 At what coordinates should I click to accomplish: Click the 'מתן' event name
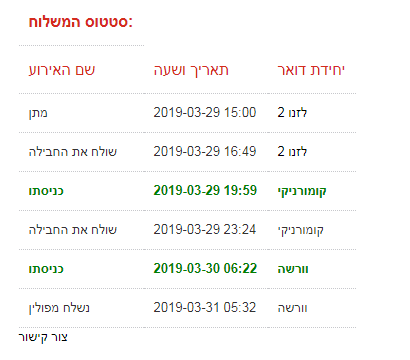click(38, 113)
